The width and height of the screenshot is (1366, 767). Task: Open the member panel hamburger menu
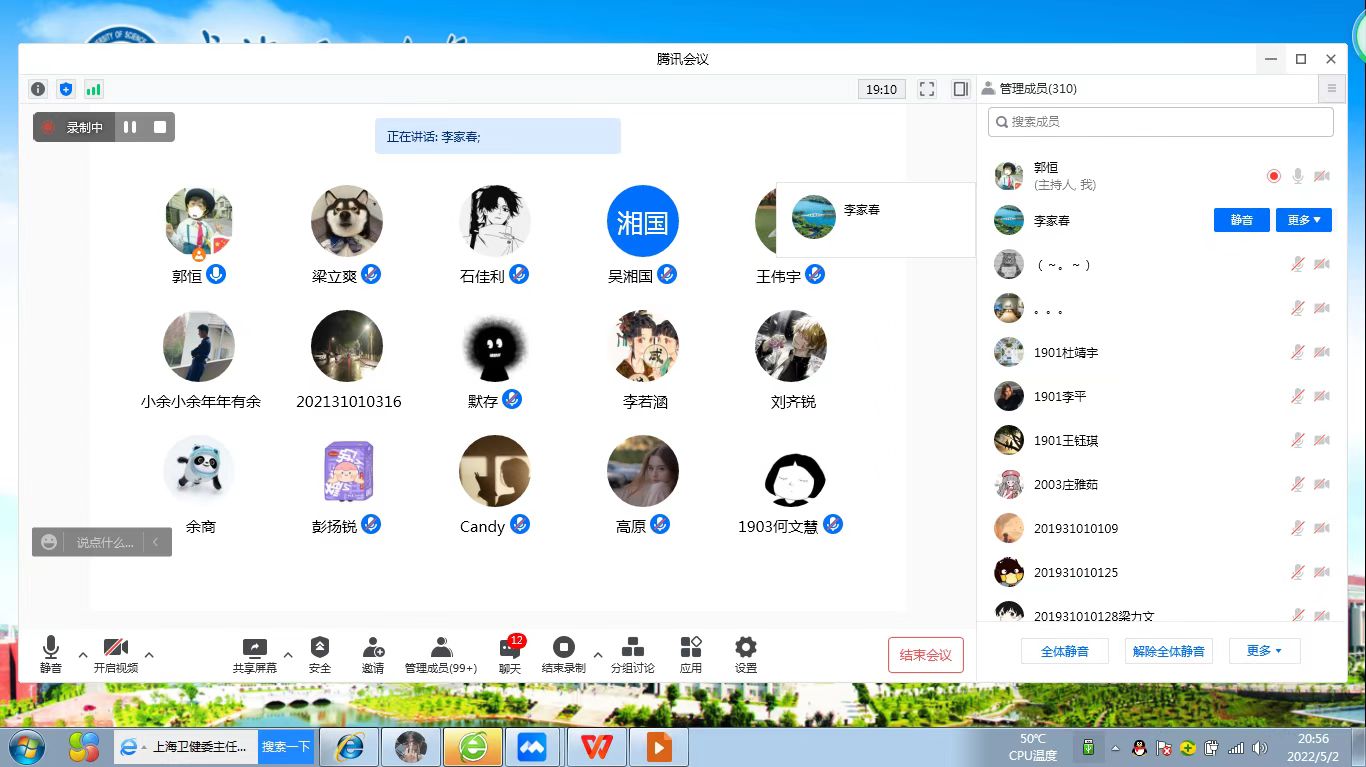coord(1331,89)
